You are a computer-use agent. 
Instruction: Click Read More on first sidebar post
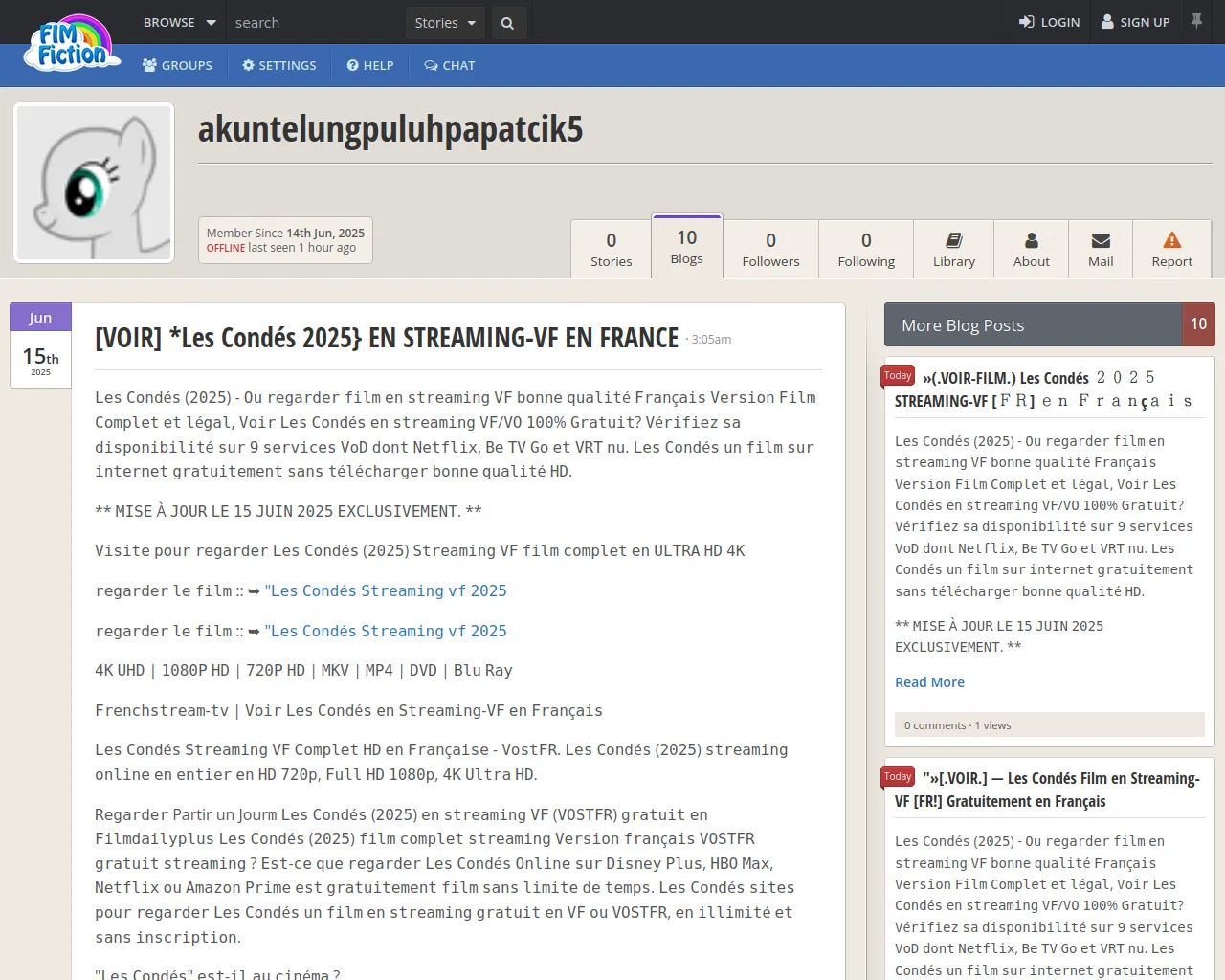pos(929,682)
